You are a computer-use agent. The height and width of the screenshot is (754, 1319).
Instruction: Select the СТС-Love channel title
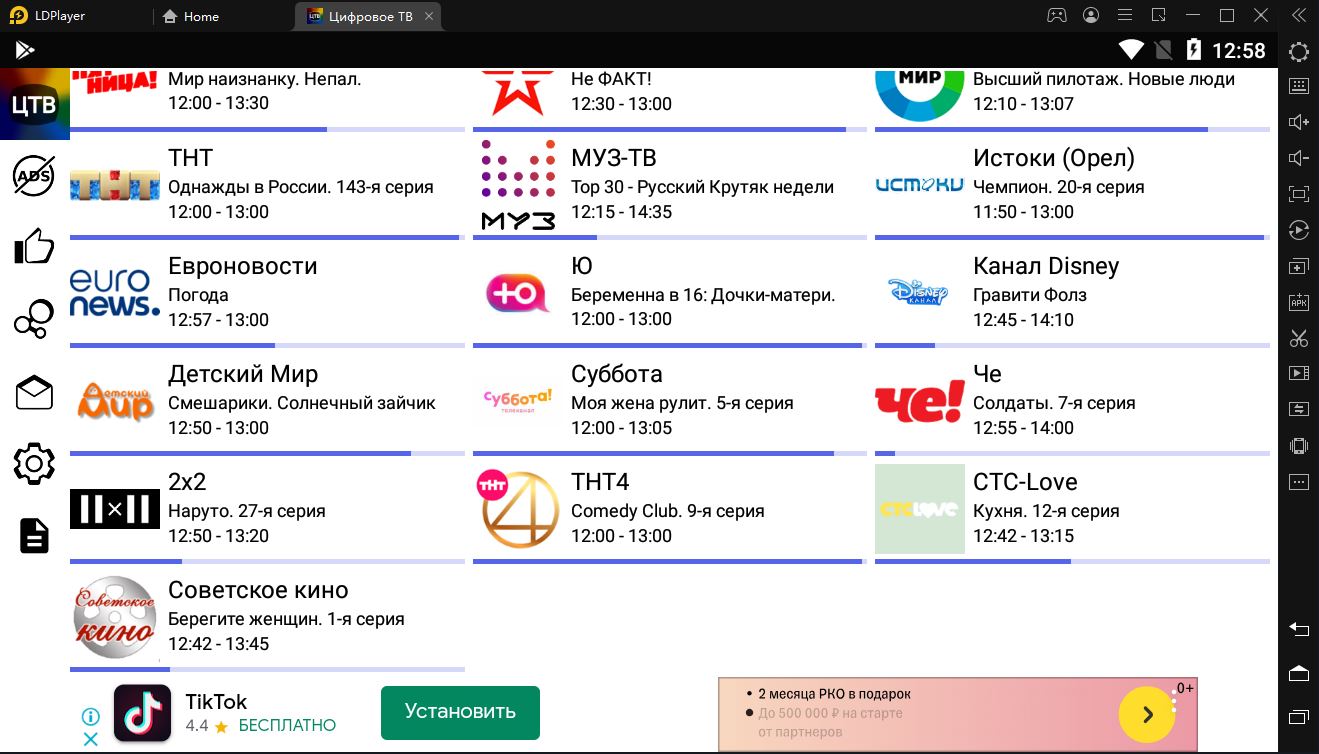pyautogui.click(x=1025, y=482)
